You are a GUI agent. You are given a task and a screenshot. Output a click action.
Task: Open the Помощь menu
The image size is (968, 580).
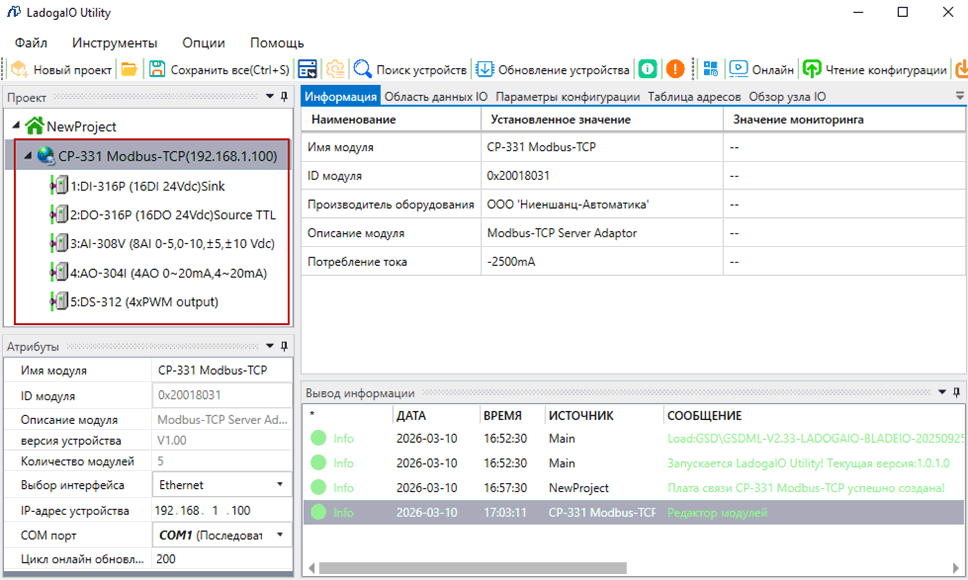coord(277,43)
